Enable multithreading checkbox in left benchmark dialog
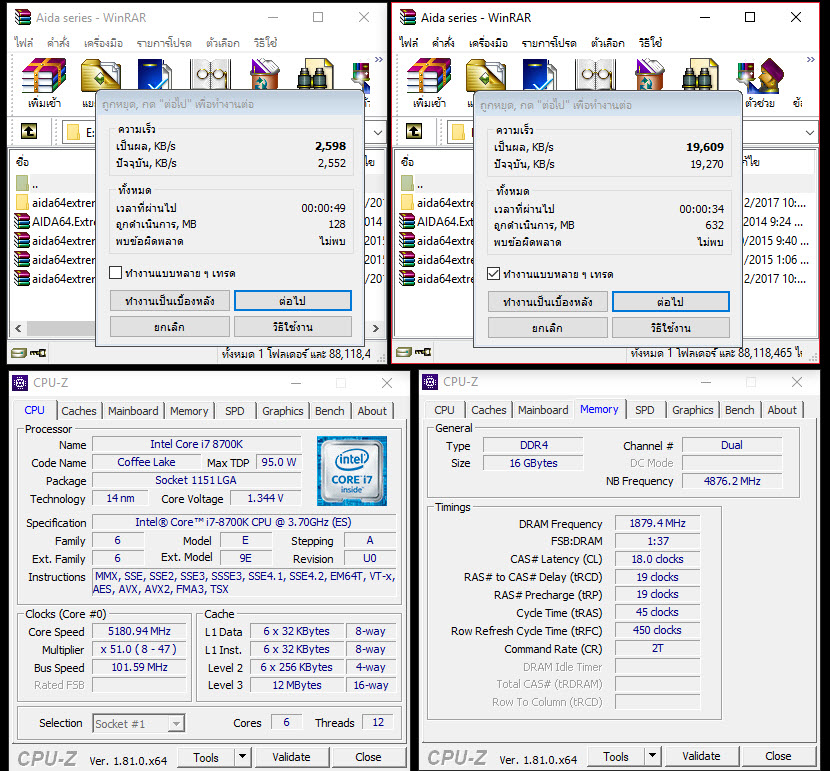Screen dimensions: 830x771 tap(115, 273)
